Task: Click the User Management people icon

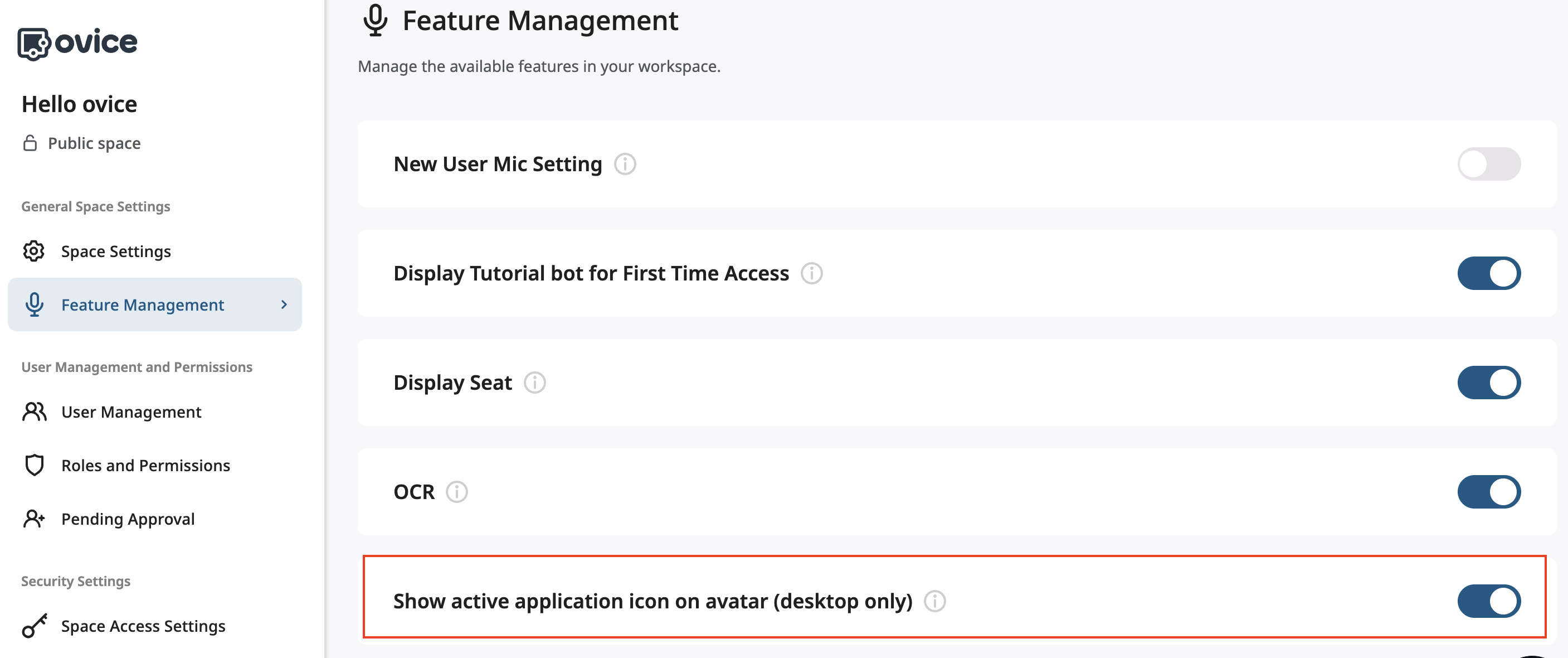Action: pyautogui.click(x=34, y=412)
